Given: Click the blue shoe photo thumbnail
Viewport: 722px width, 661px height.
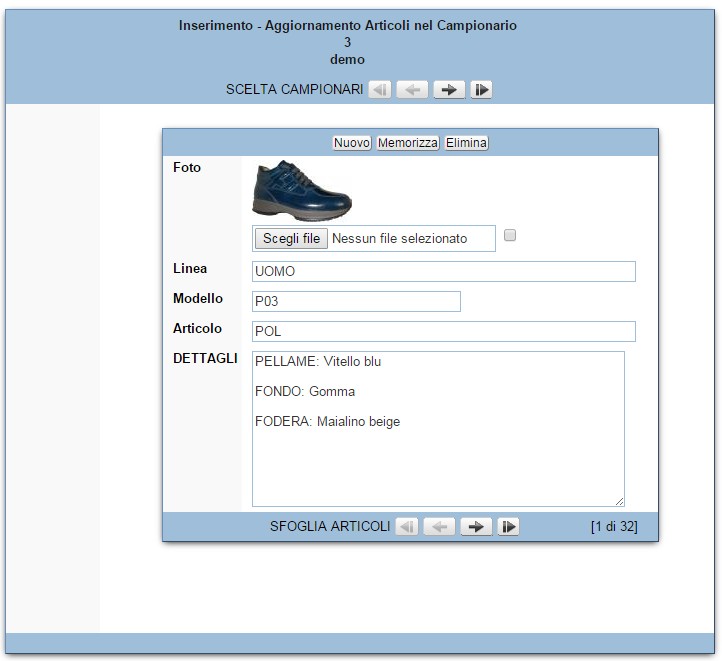Looking at the screenshot, I should tap(302, 190).
